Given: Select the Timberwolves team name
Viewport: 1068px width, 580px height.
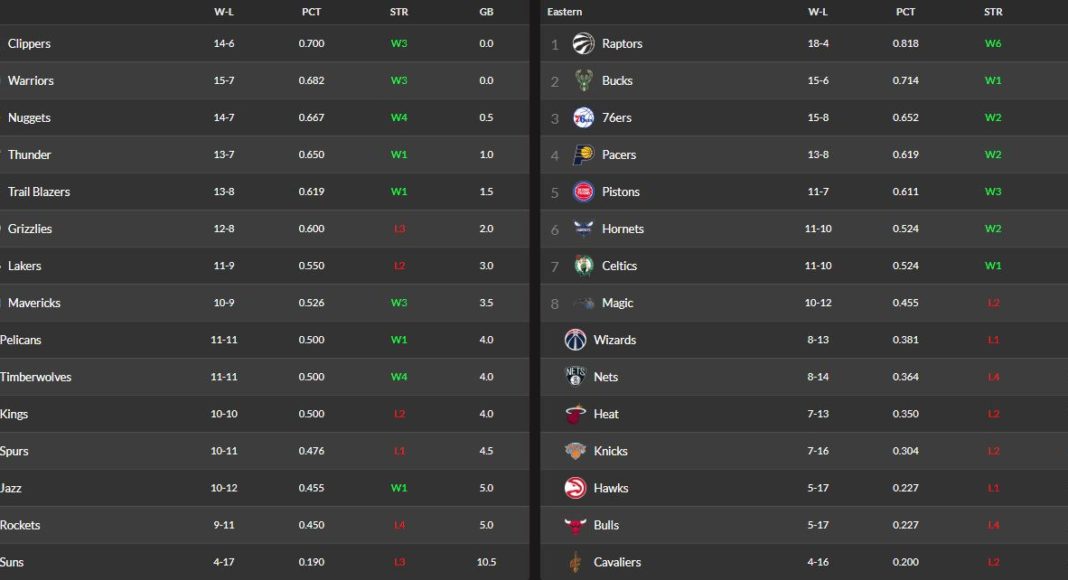Looking at the screenshot, I should tap(36, 377).
